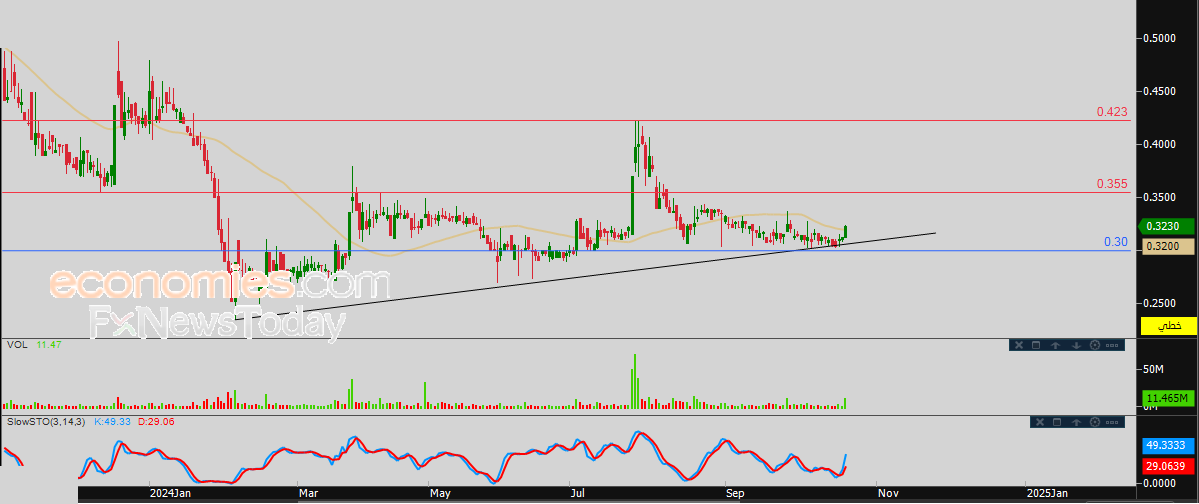
Task: Select the beige 0.3200 price tag
Action: click(x=1168, y=246)
